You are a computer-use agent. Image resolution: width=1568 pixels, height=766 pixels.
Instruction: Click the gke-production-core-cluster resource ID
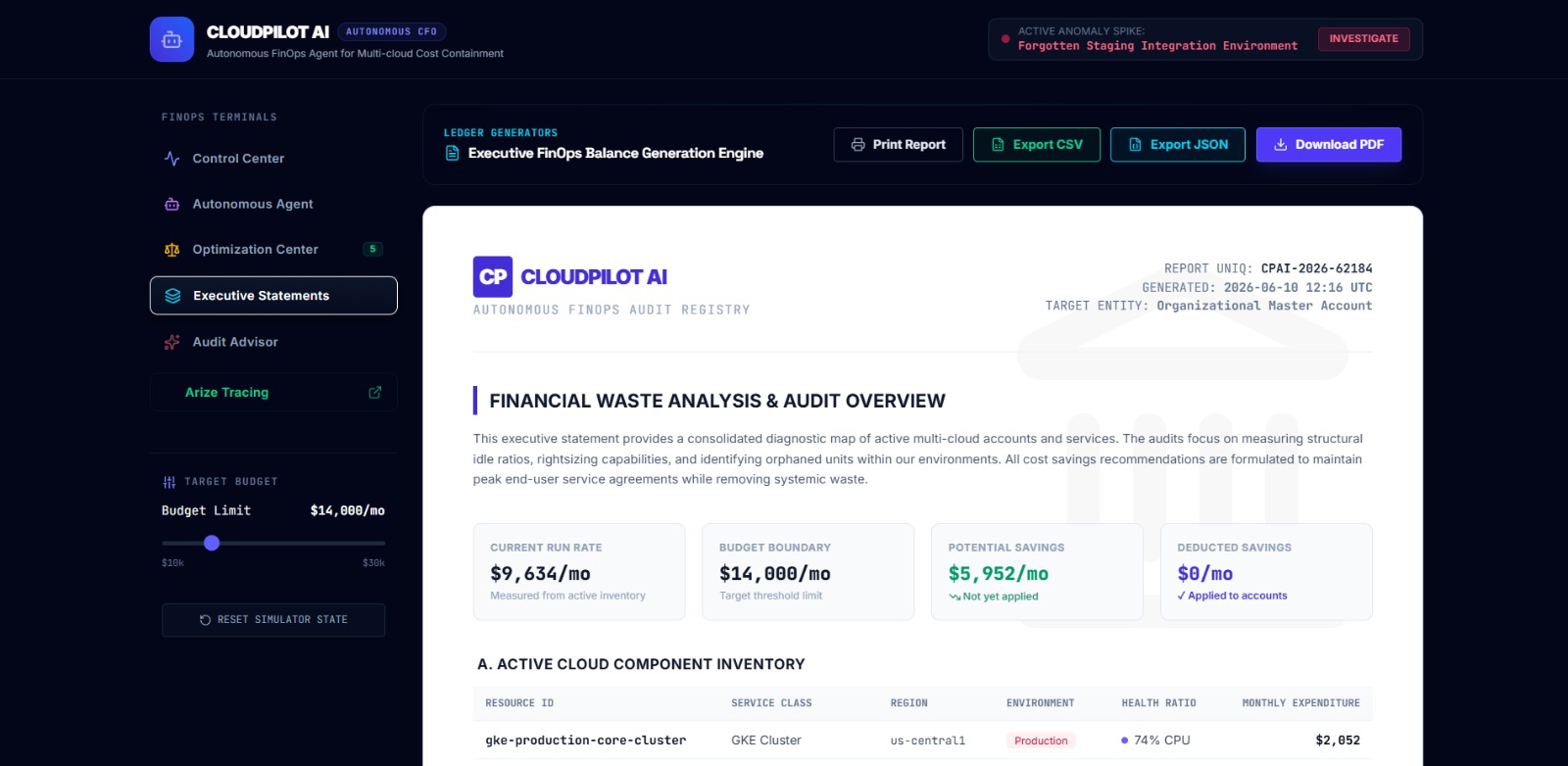pos(585,741)
